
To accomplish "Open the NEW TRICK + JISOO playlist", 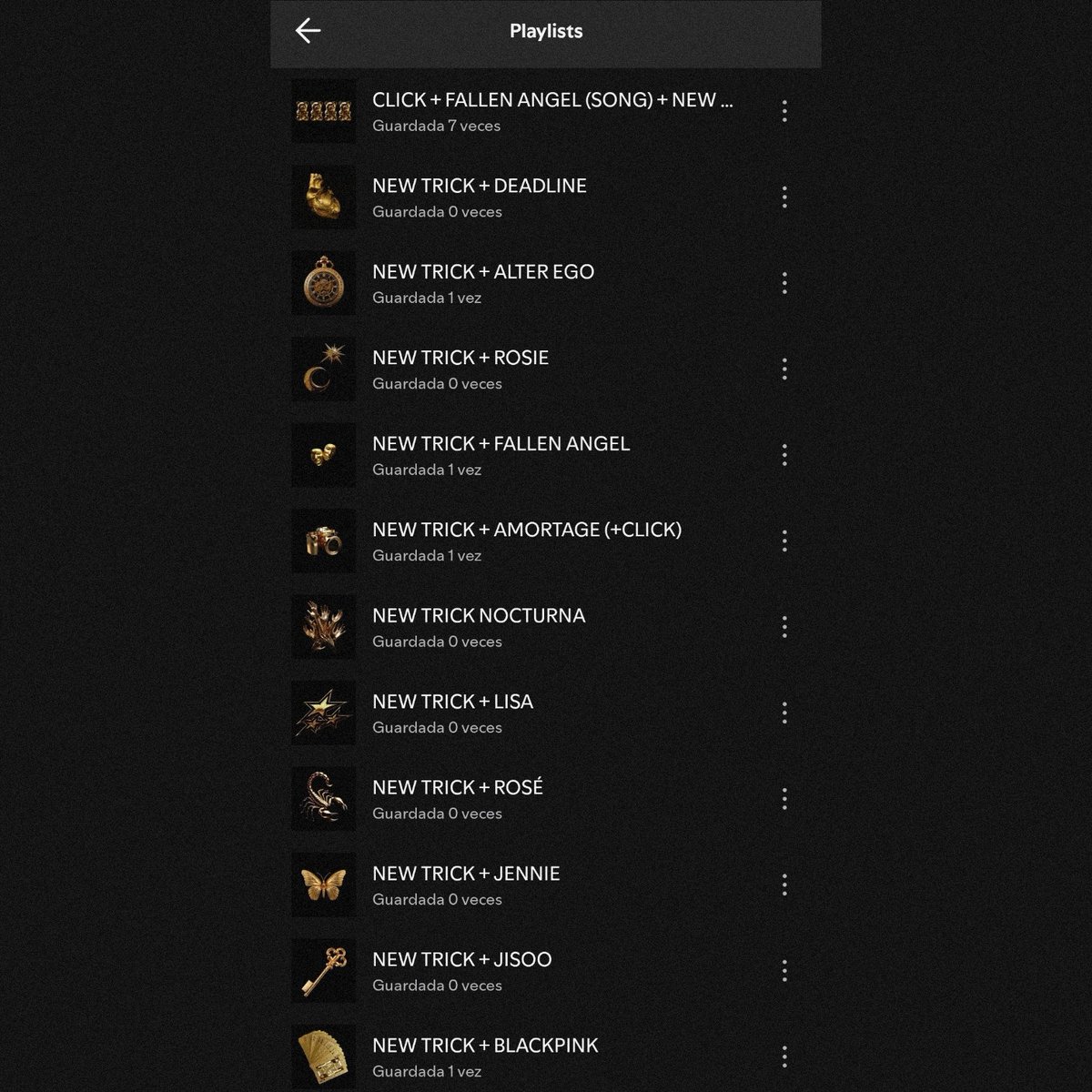I will pos(546,971).
